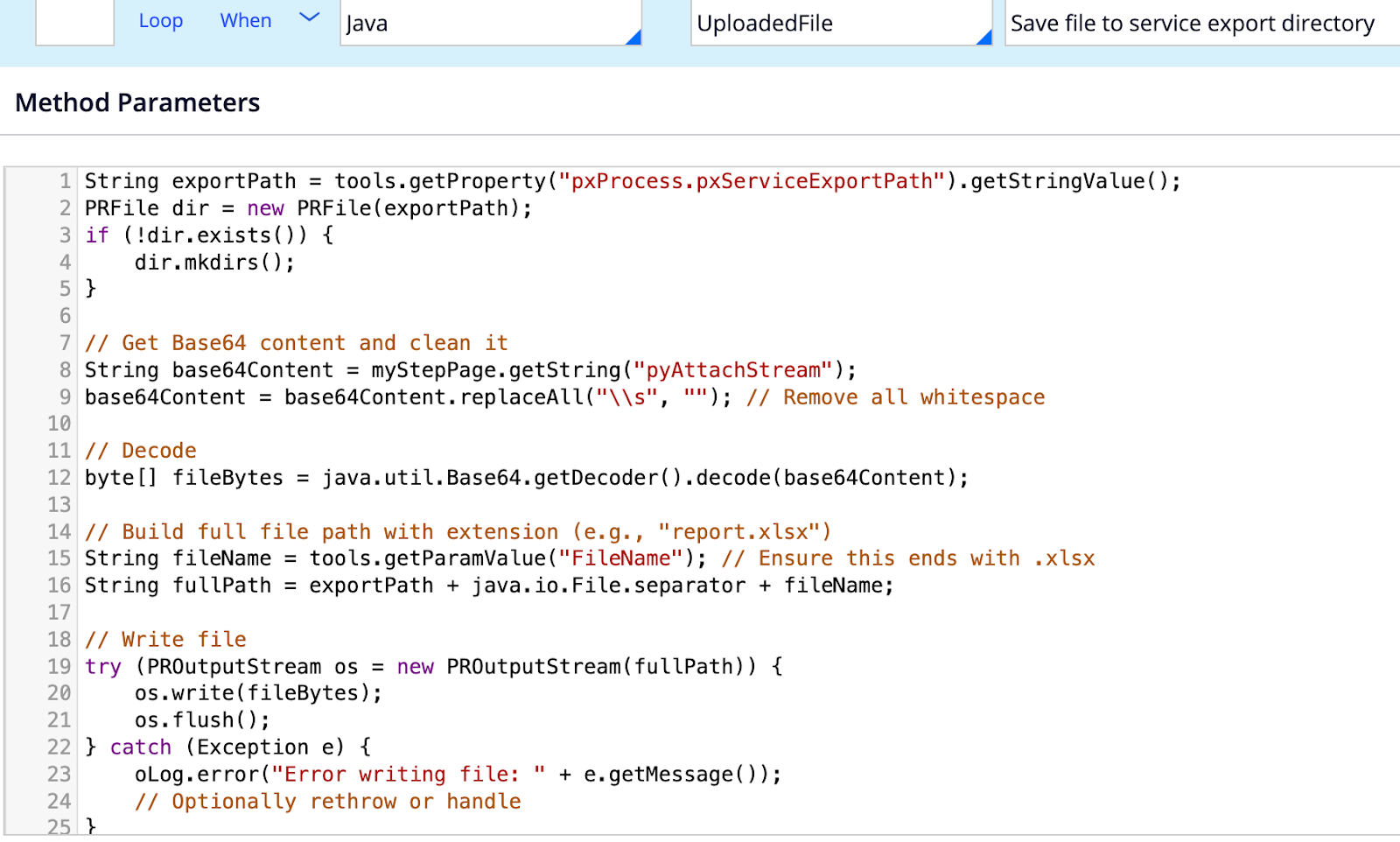Click the "pyAttachStream" string on line 8
This screenshot has height=842, width=1400.
[732, 370]
